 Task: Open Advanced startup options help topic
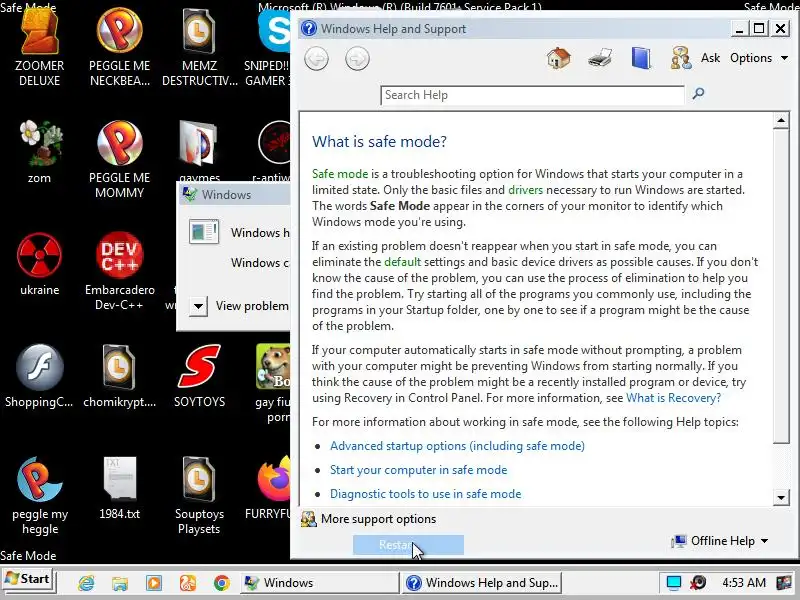(457, 446)
